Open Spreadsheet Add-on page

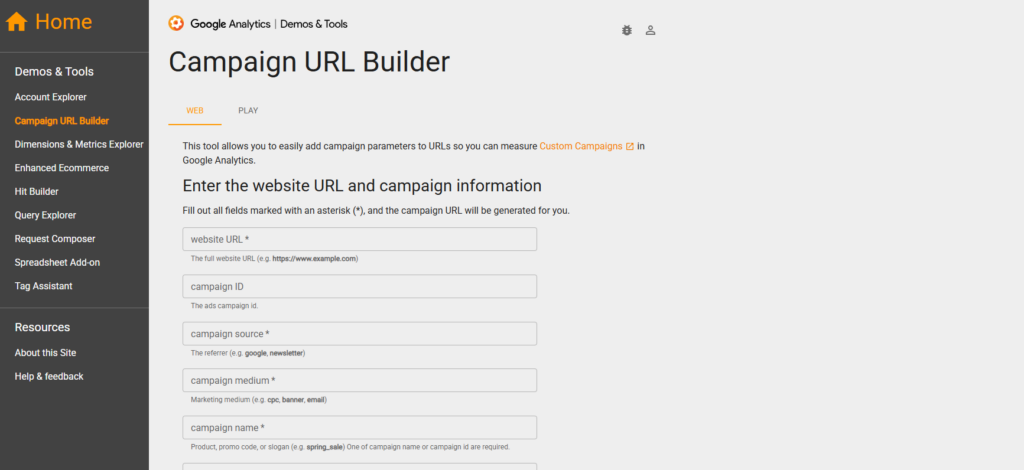[x=57, y=262]
